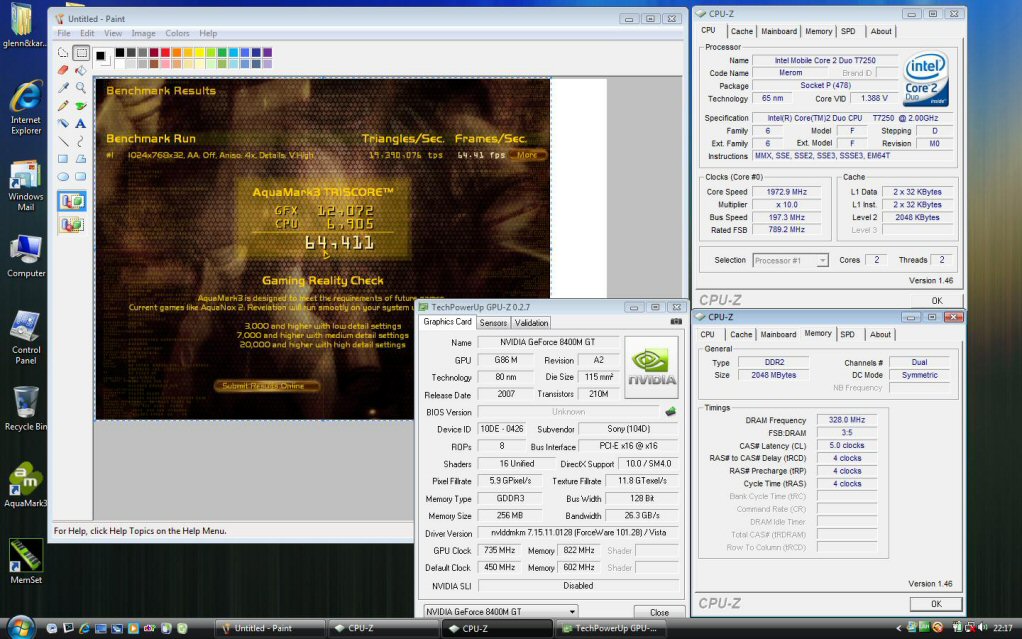Click the GPU-Z screenshot camera icon
The width and height of the screenshot is (1022, 639).
(676, 321)
